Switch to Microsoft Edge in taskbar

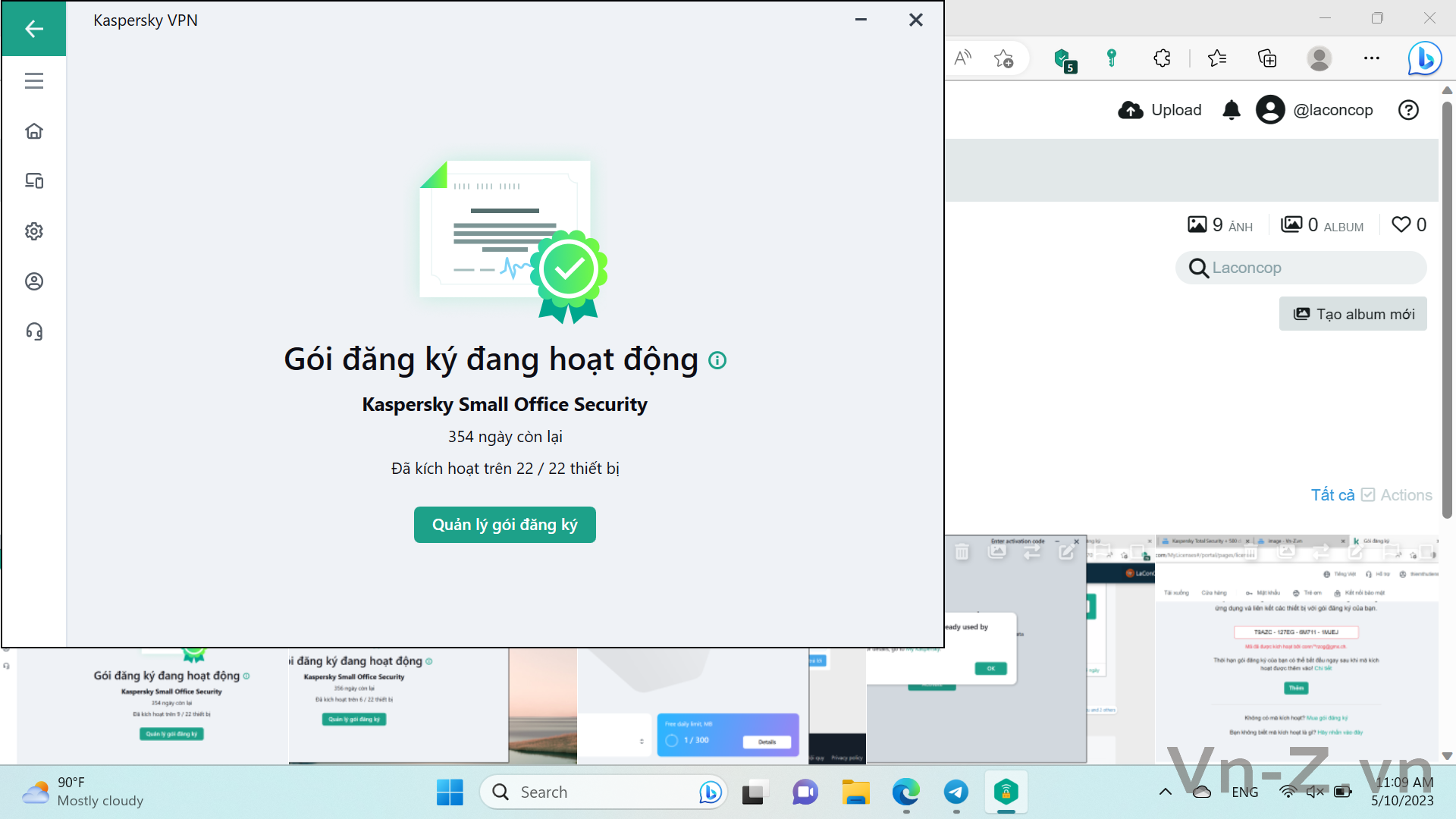click(x=905, y=792)
